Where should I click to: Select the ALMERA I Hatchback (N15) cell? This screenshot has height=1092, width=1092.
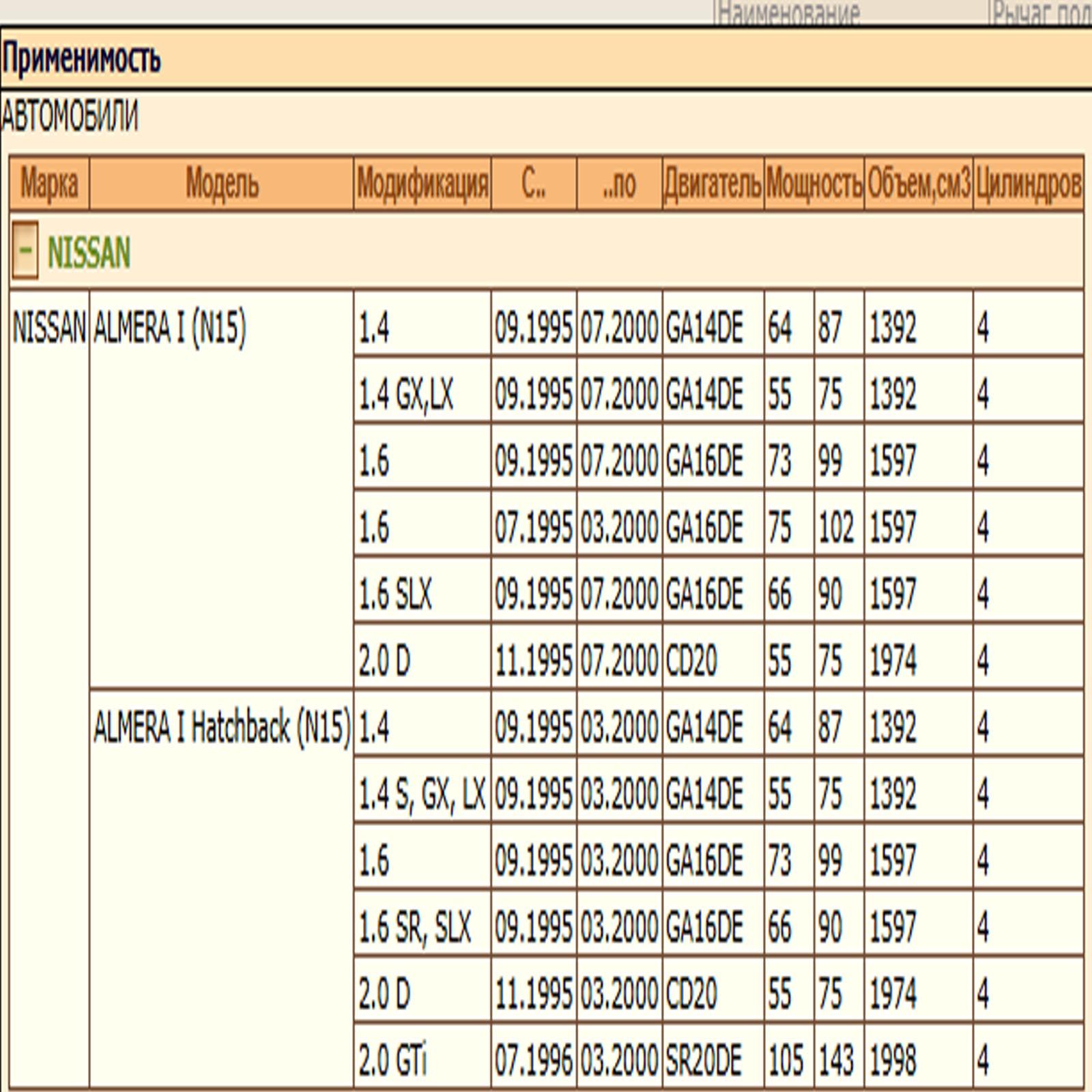click(222, 727)
